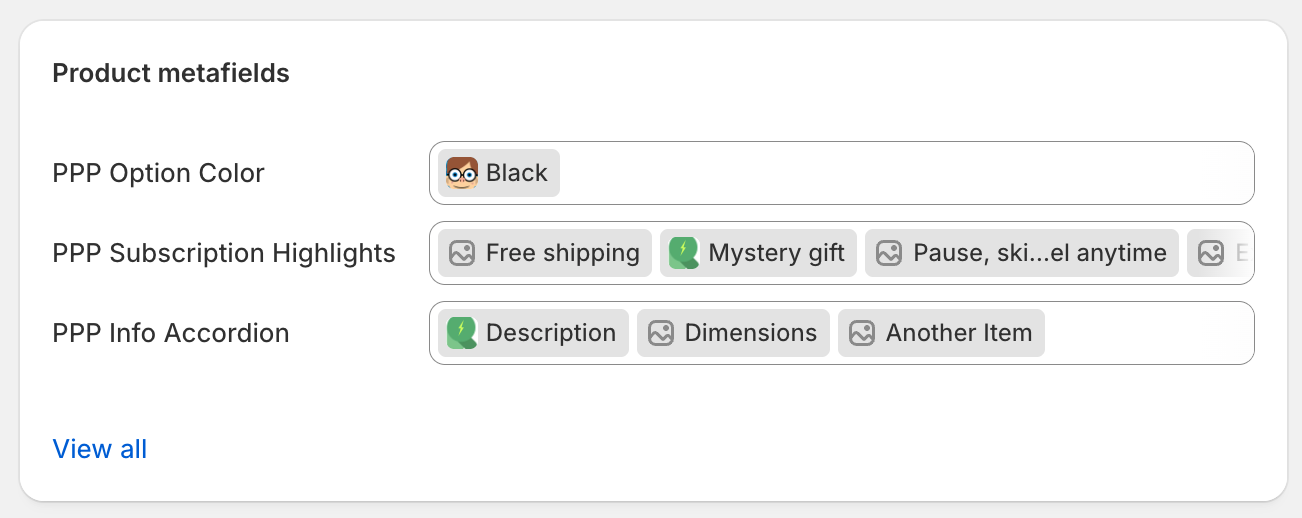Select the Another Item accordion chip
Screen dimensions: 1302x518
(958, 333)
